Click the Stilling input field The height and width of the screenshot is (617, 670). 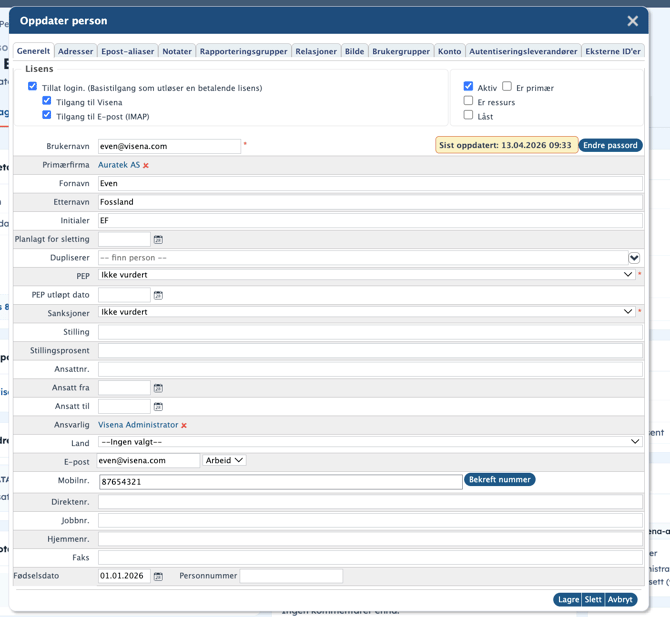(370, 332)
